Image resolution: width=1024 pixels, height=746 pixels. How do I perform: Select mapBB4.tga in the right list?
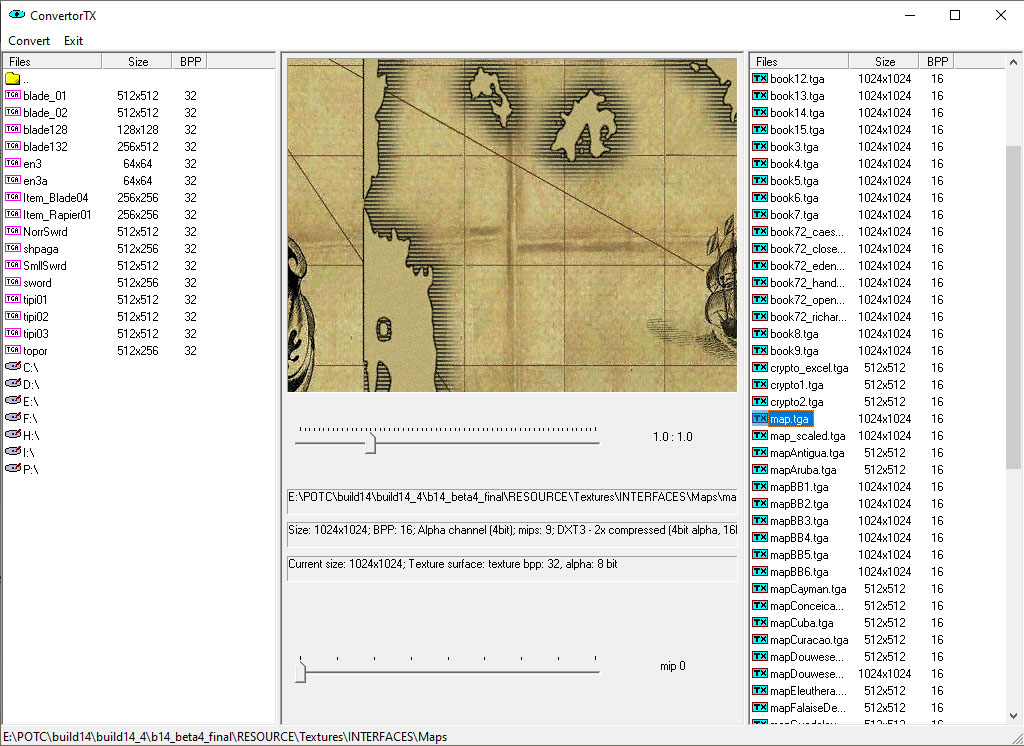pos(799,537)
